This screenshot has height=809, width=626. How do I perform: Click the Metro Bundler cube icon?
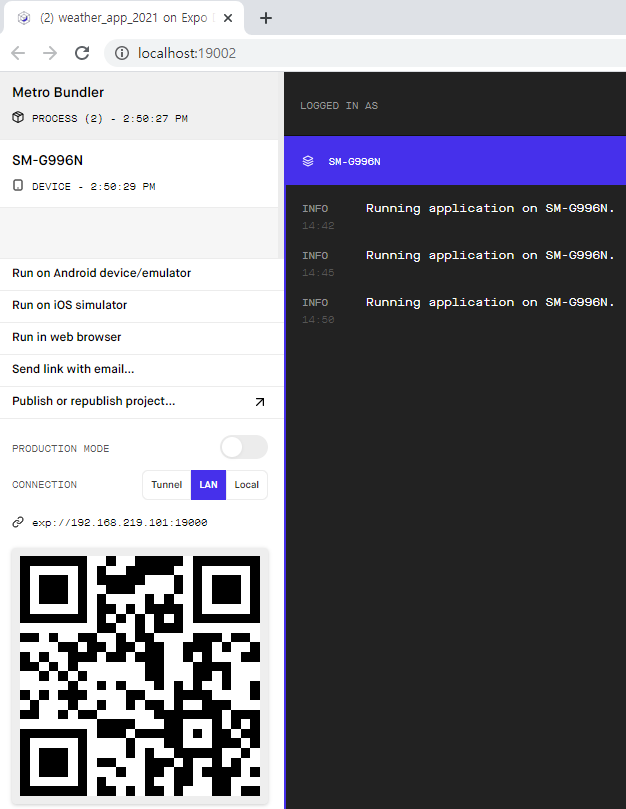tap(18, 117)
